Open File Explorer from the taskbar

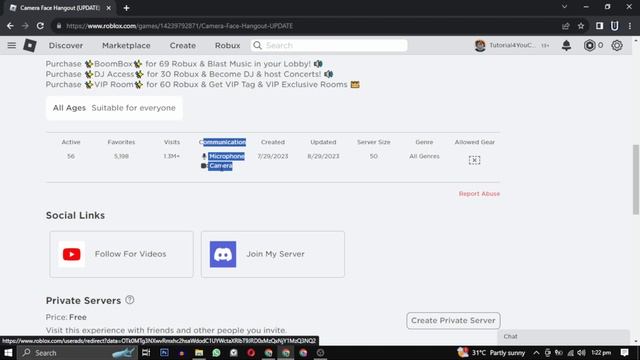(199, 353)
